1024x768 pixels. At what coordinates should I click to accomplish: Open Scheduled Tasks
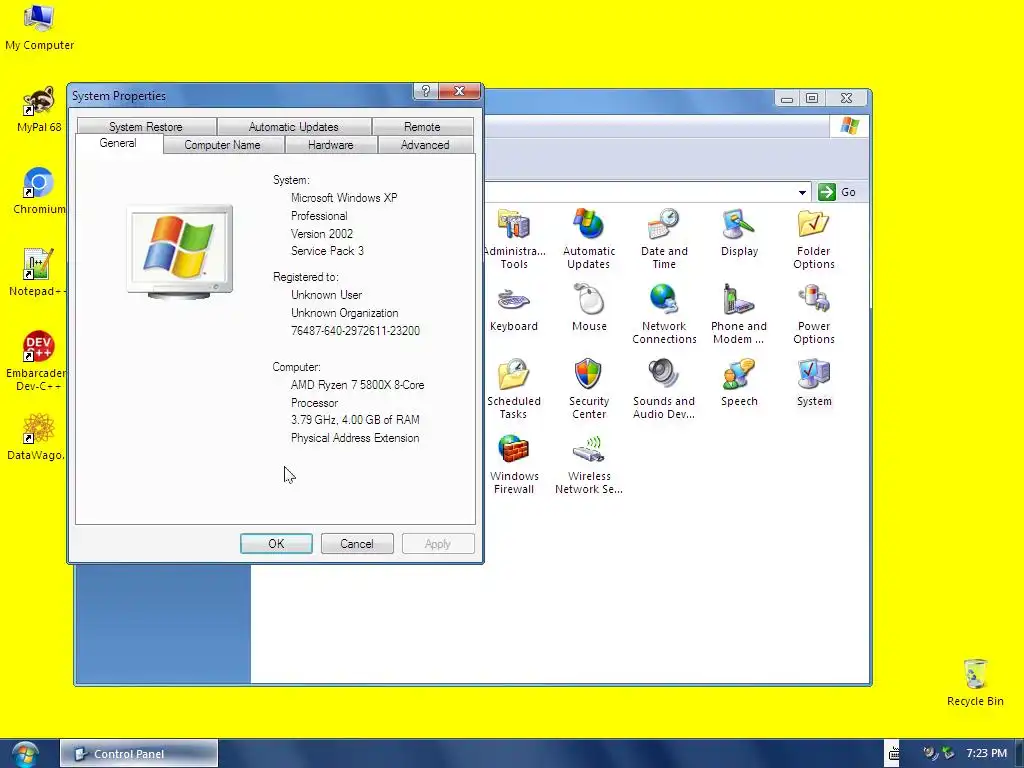514,389
